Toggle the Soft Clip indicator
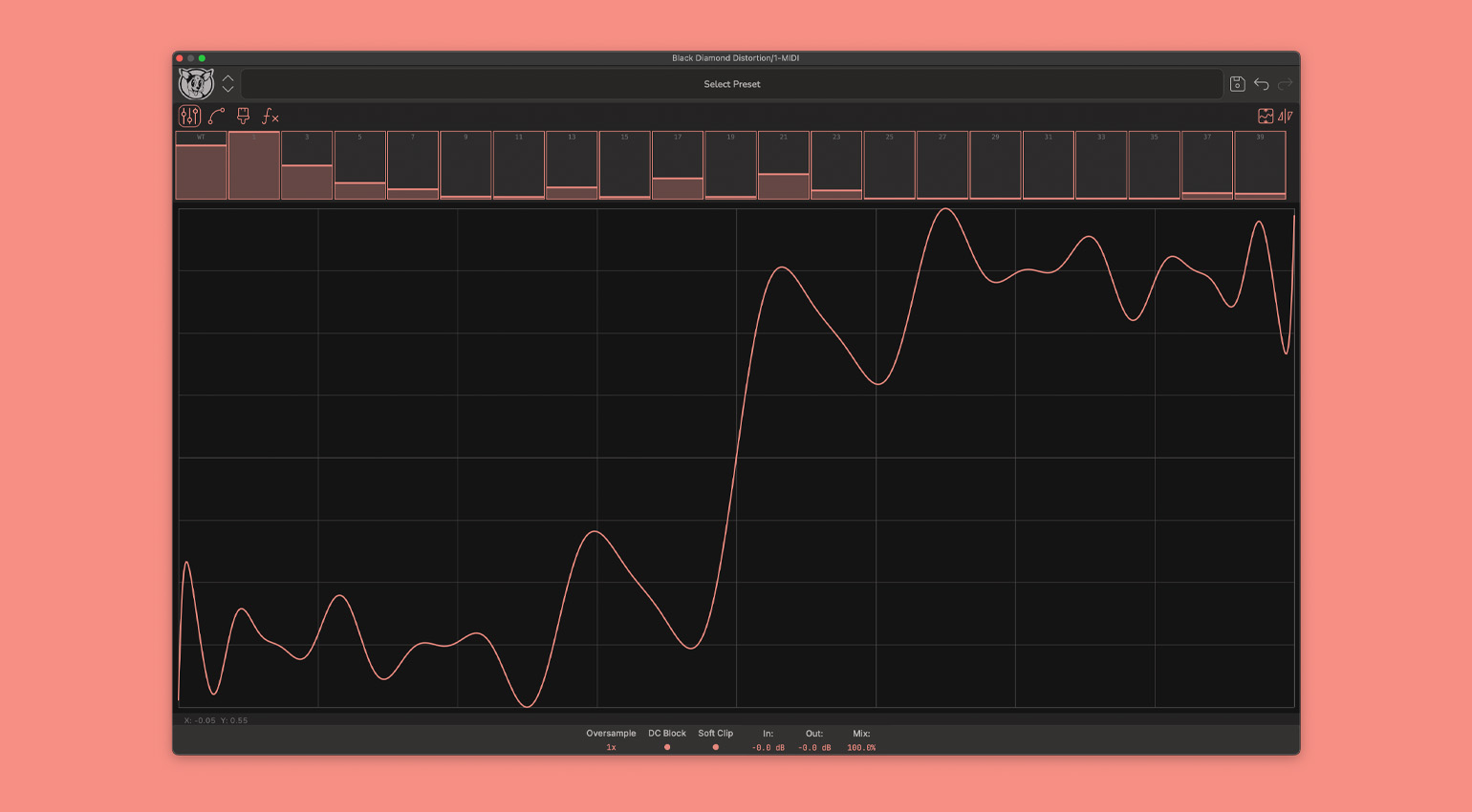 (x=715, y=747)
